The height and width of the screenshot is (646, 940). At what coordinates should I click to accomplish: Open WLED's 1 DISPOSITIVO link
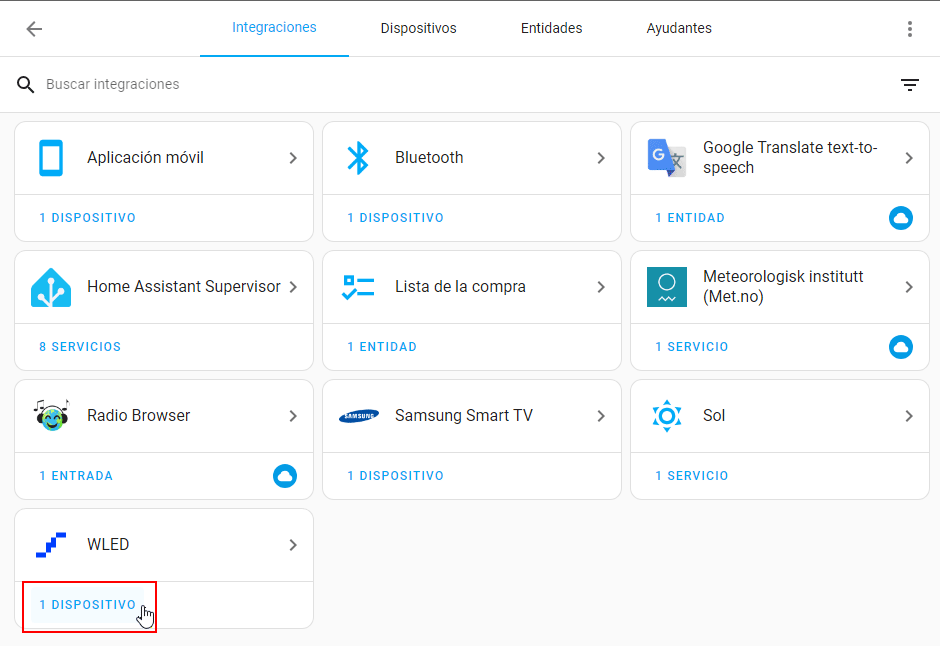tap(88, 605)
